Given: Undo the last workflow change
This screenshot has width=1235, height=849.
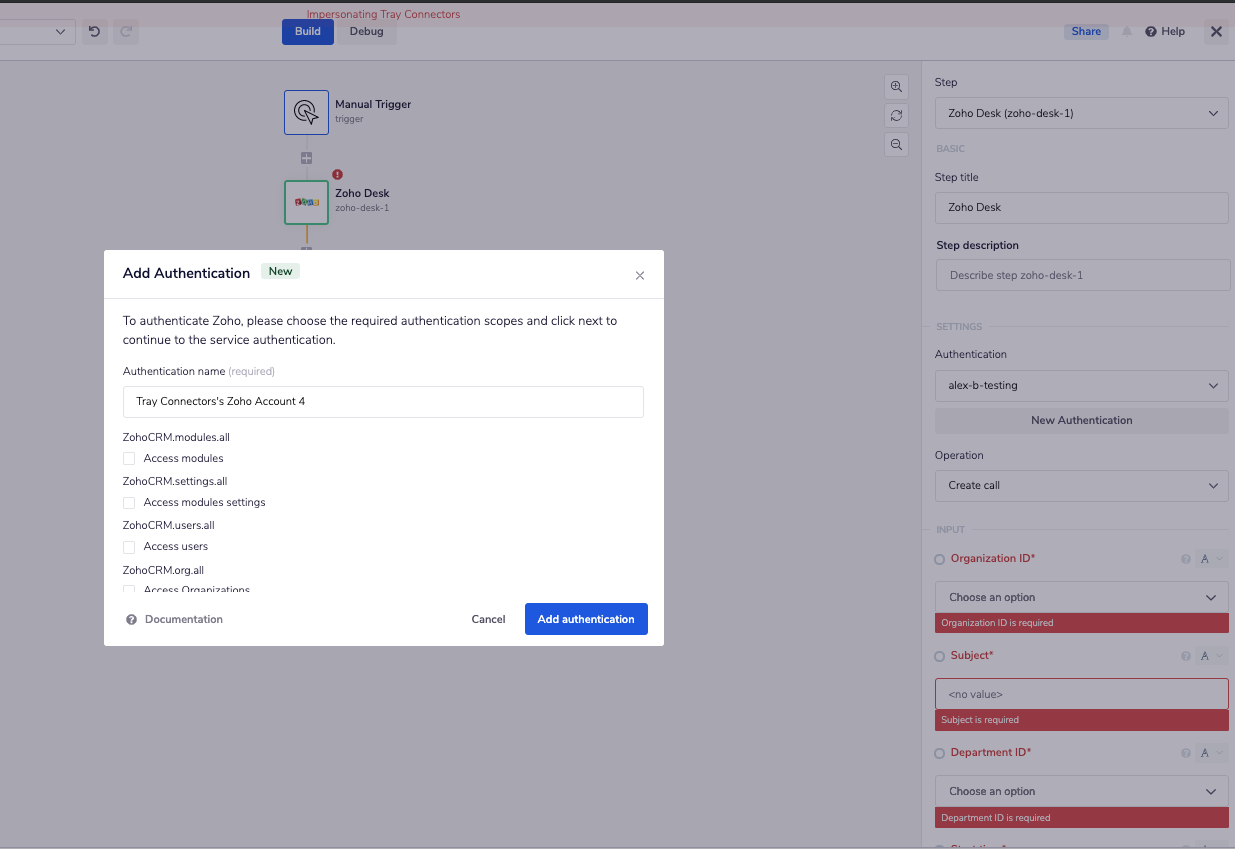Looking at the screenshot, I should pos(94,31).
